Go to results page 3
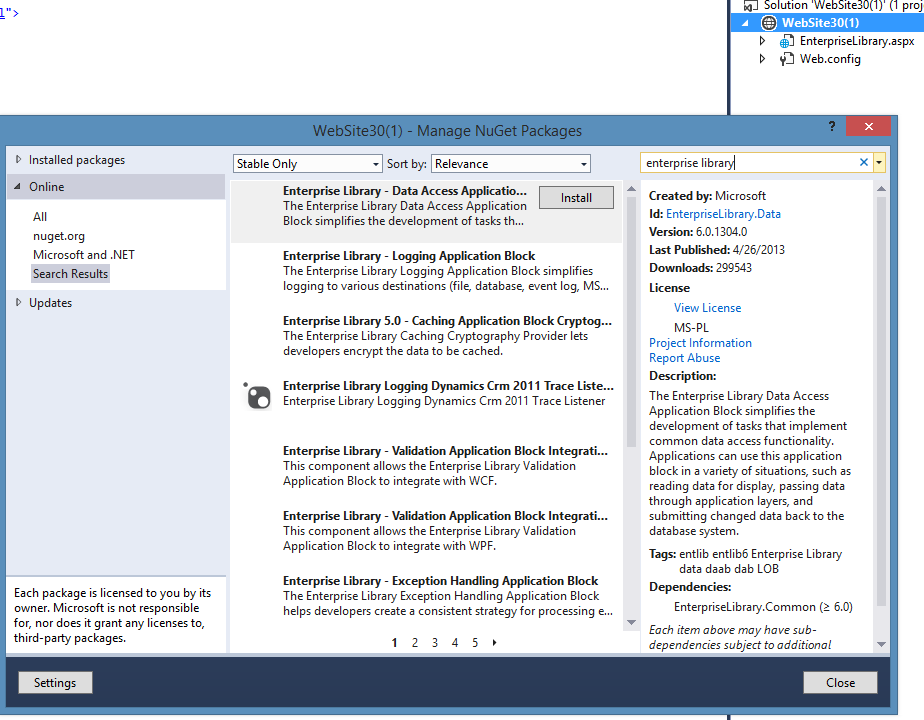The height and width of the screenshot is (720, 924). tap(435, 643)
